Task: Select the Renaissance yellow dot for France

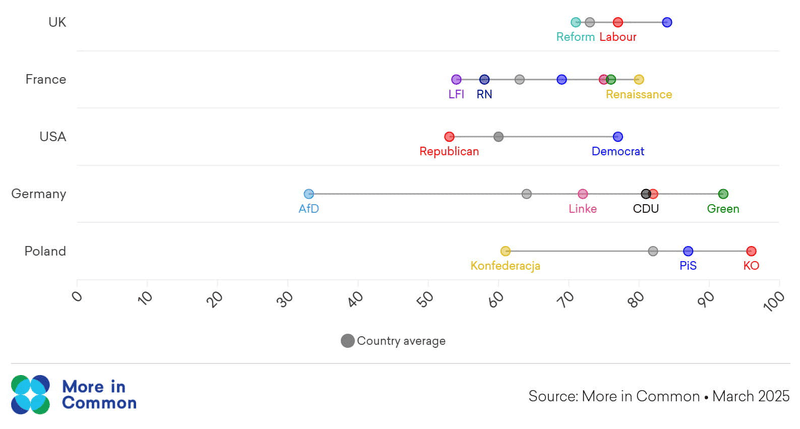Action: [x=639, y=80]
